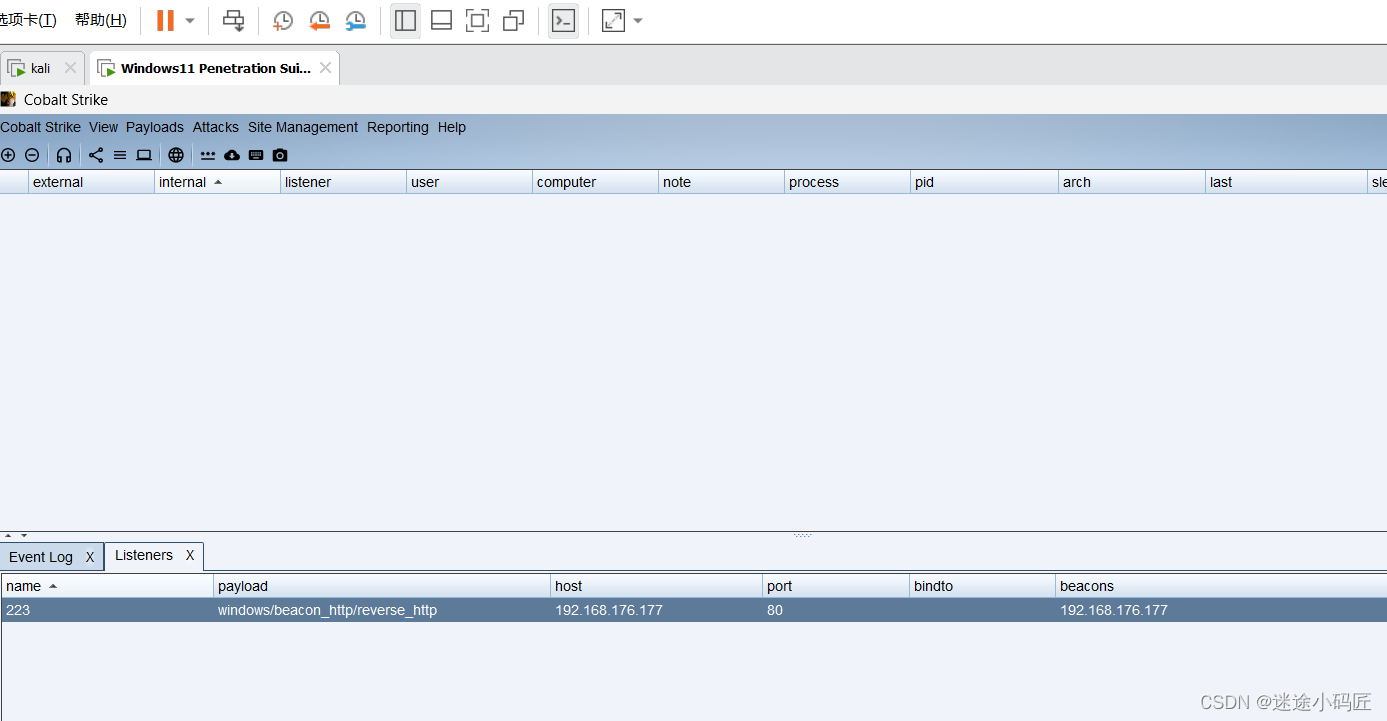Sort sessions by note column header
Screen dimensions: 1387x721
pos(721,182)
